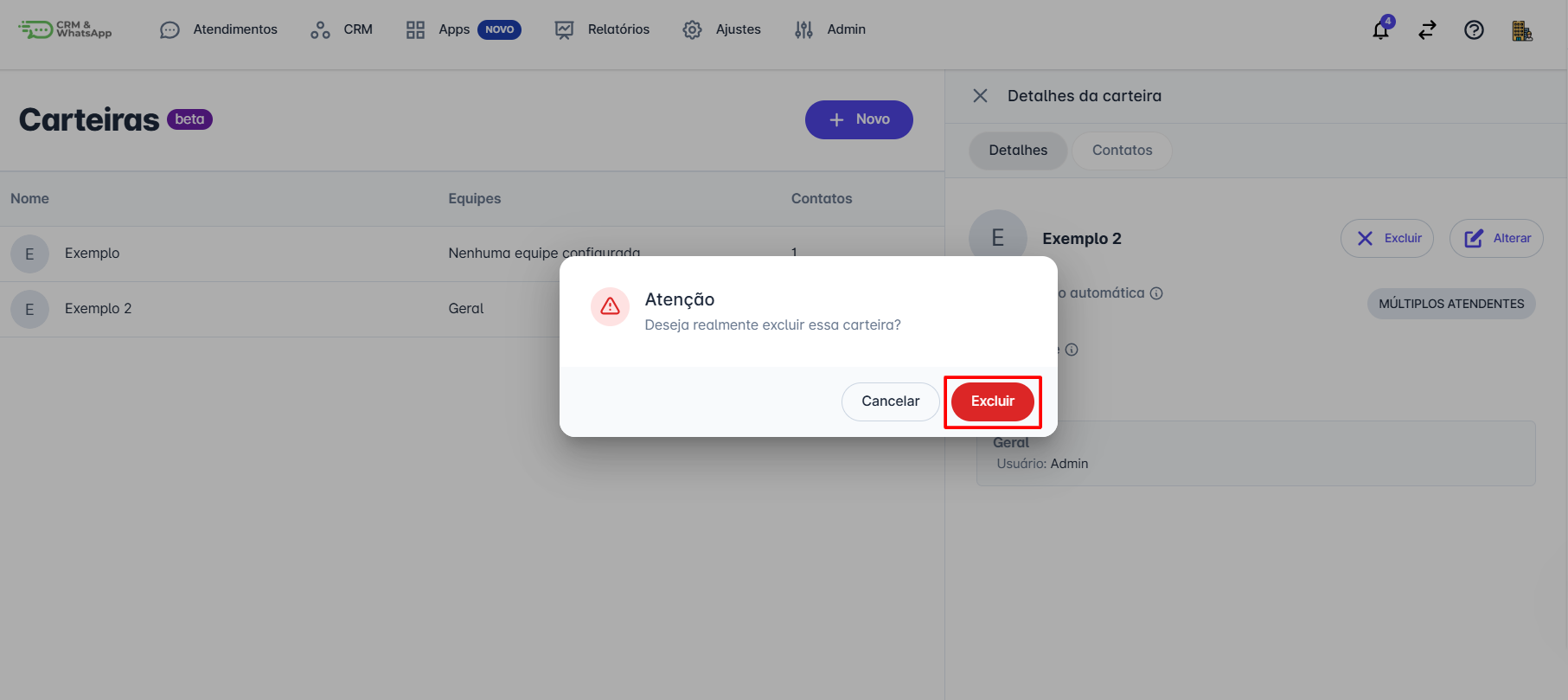Click the company building icon

1521,31
